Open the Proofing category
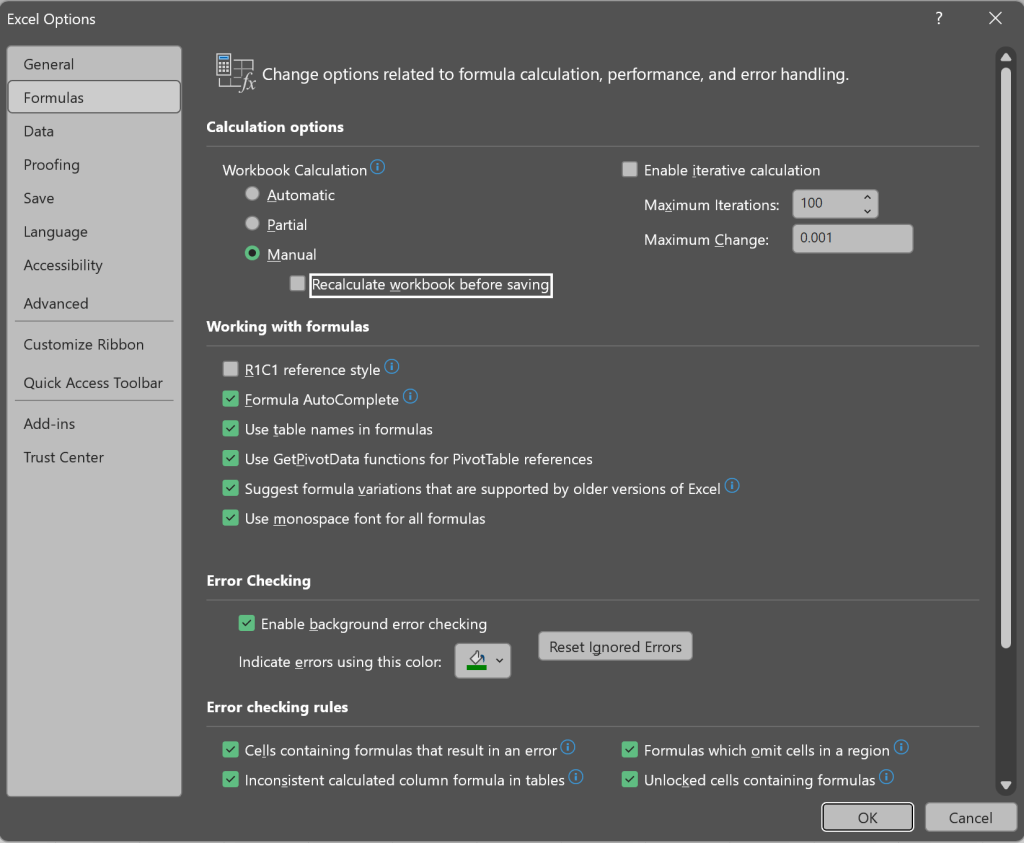 pyautogui.click(x=94, y=165)
